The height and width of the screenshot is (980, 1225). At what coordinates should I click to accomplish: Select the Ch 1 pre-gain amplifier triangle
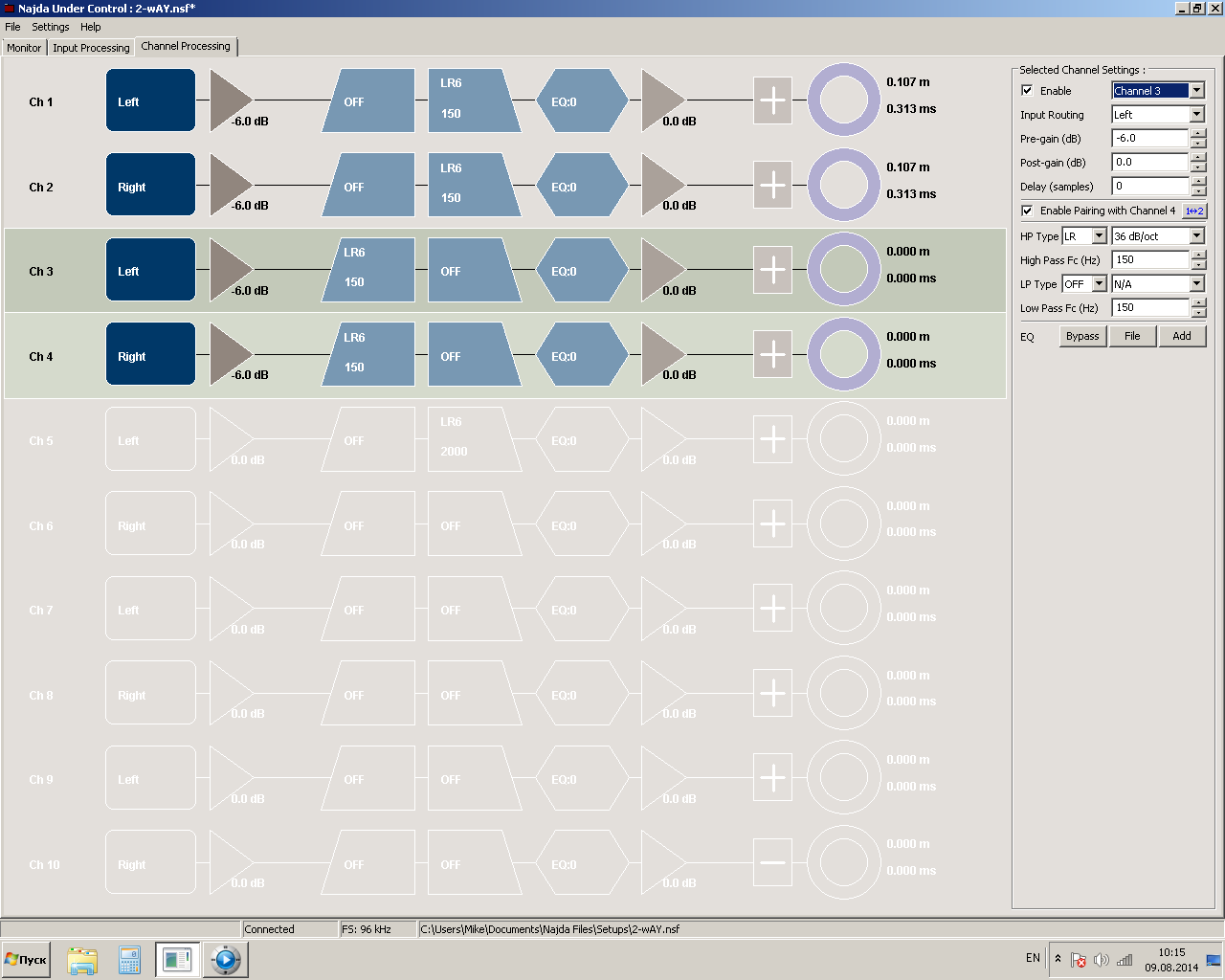[230, 100]
